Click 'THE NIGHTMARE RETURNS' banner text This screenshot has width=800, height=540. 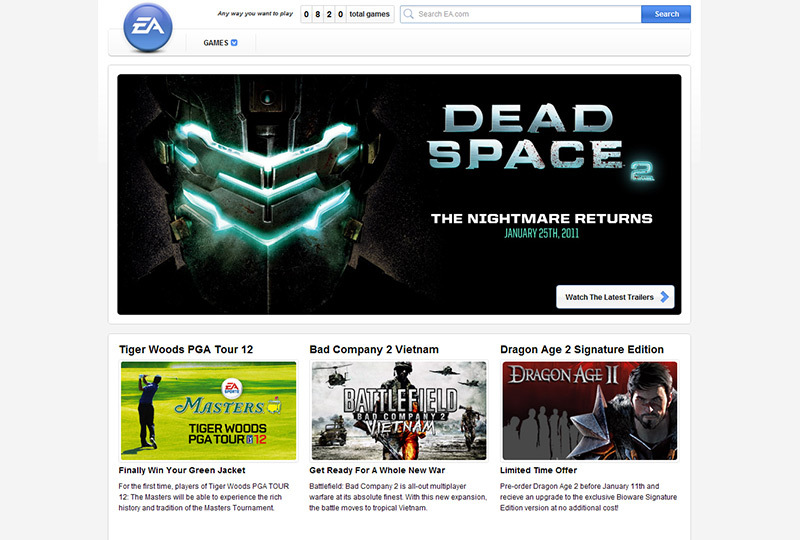pyautogui.click(x=541, y=218)
